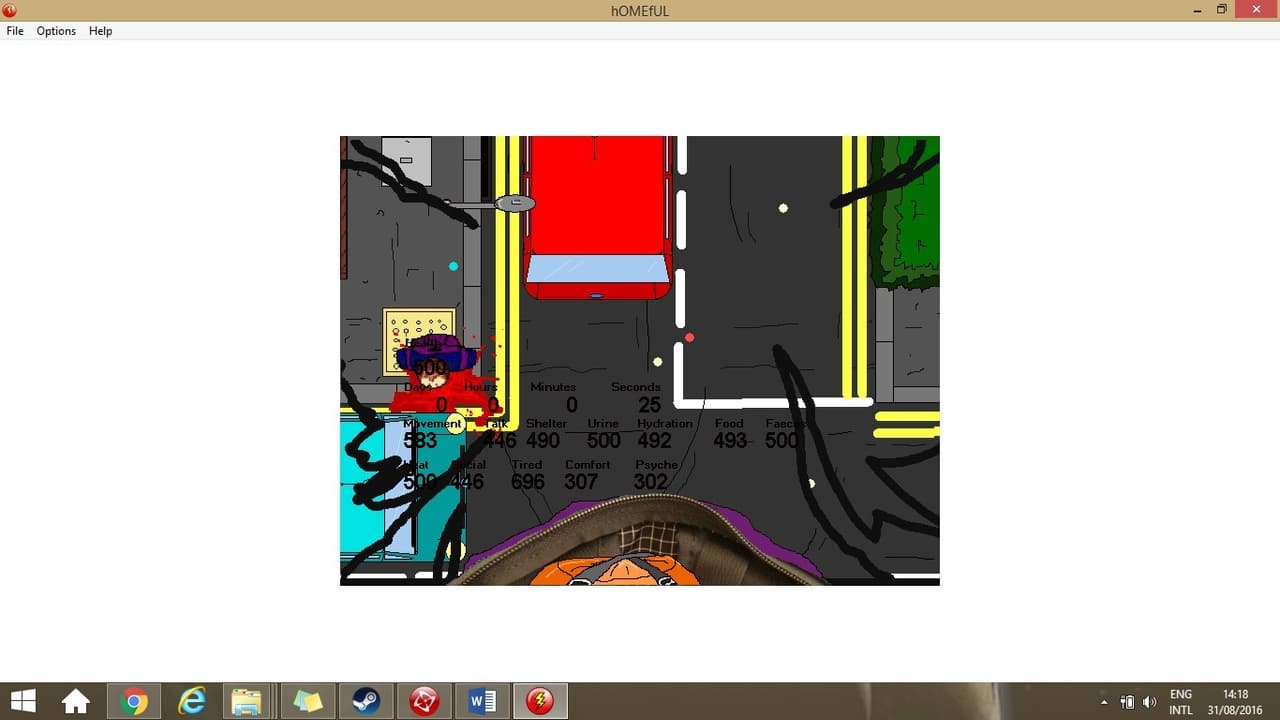Click the manhole cover on the road
1280x720 pixels.
515,203
